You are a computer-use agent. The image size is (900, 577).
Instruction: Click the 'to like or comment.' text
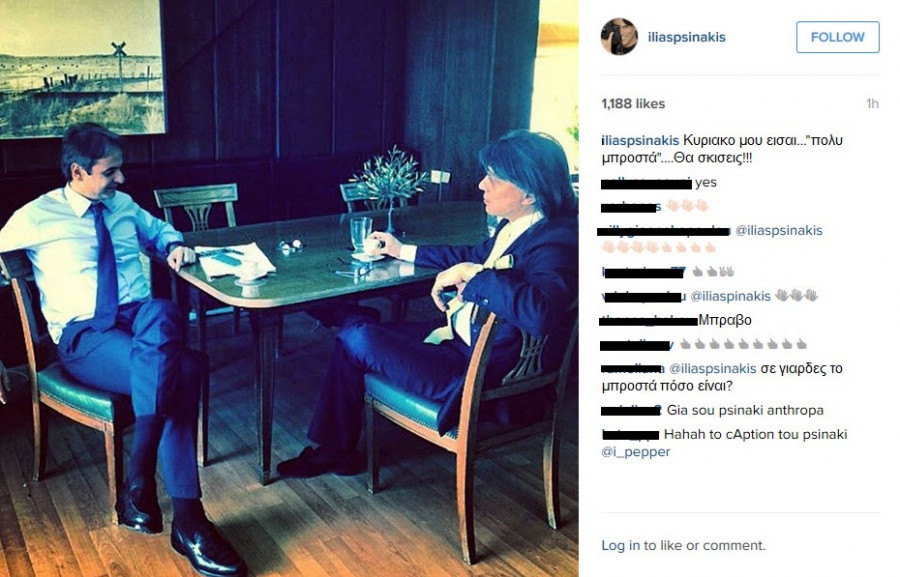[704, 545]
